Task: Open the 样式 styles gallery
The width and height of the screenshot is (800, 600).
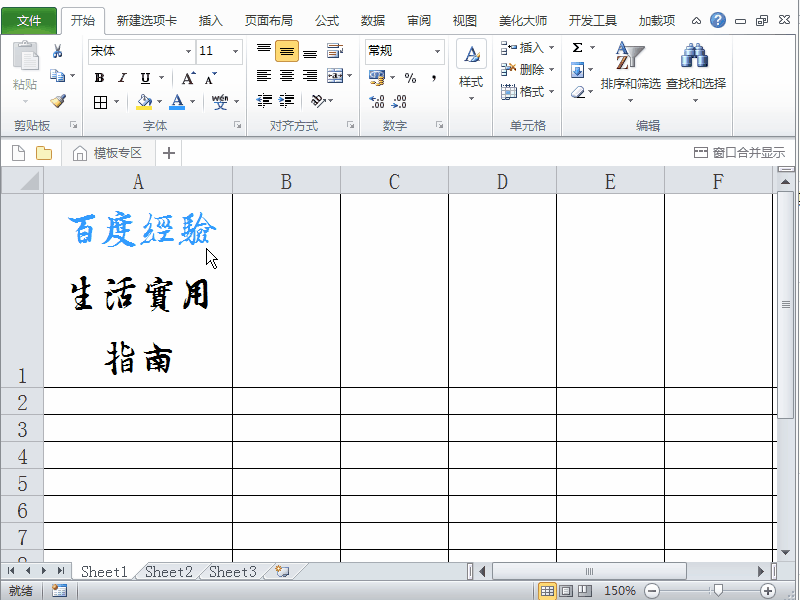Action: pyautogui.click(x=471, y=70)
